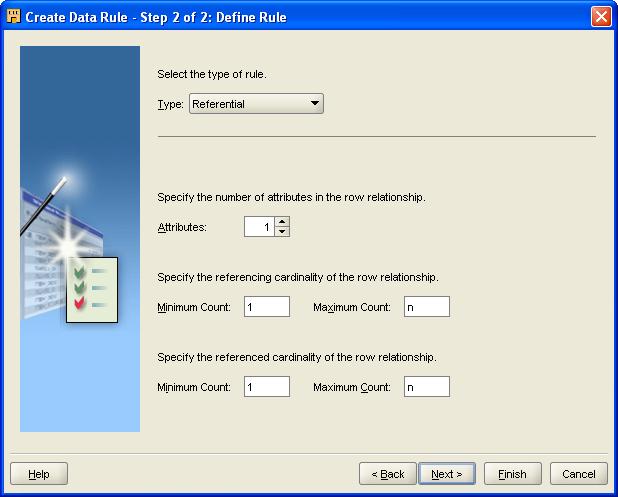Viewport: 618px width, 497px height.
Task: Open Help for this wizard step
Action: (x=39, y=474)
